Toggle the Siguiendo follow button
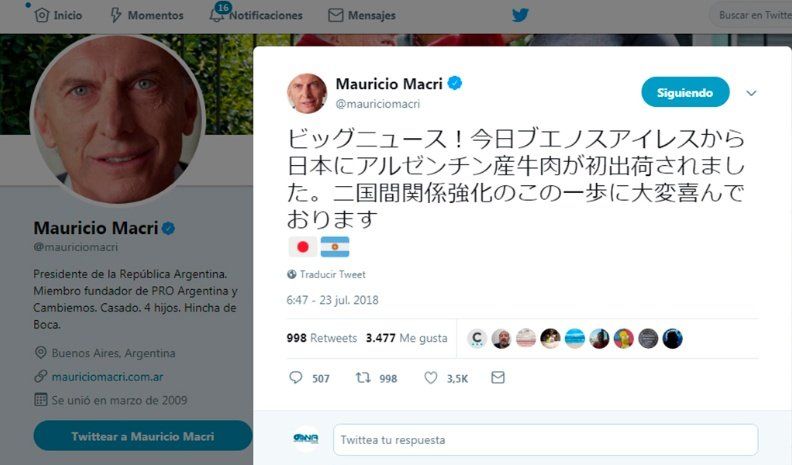Image resolution: width=792 pixels, height=465 pixels. coord(685,92)
